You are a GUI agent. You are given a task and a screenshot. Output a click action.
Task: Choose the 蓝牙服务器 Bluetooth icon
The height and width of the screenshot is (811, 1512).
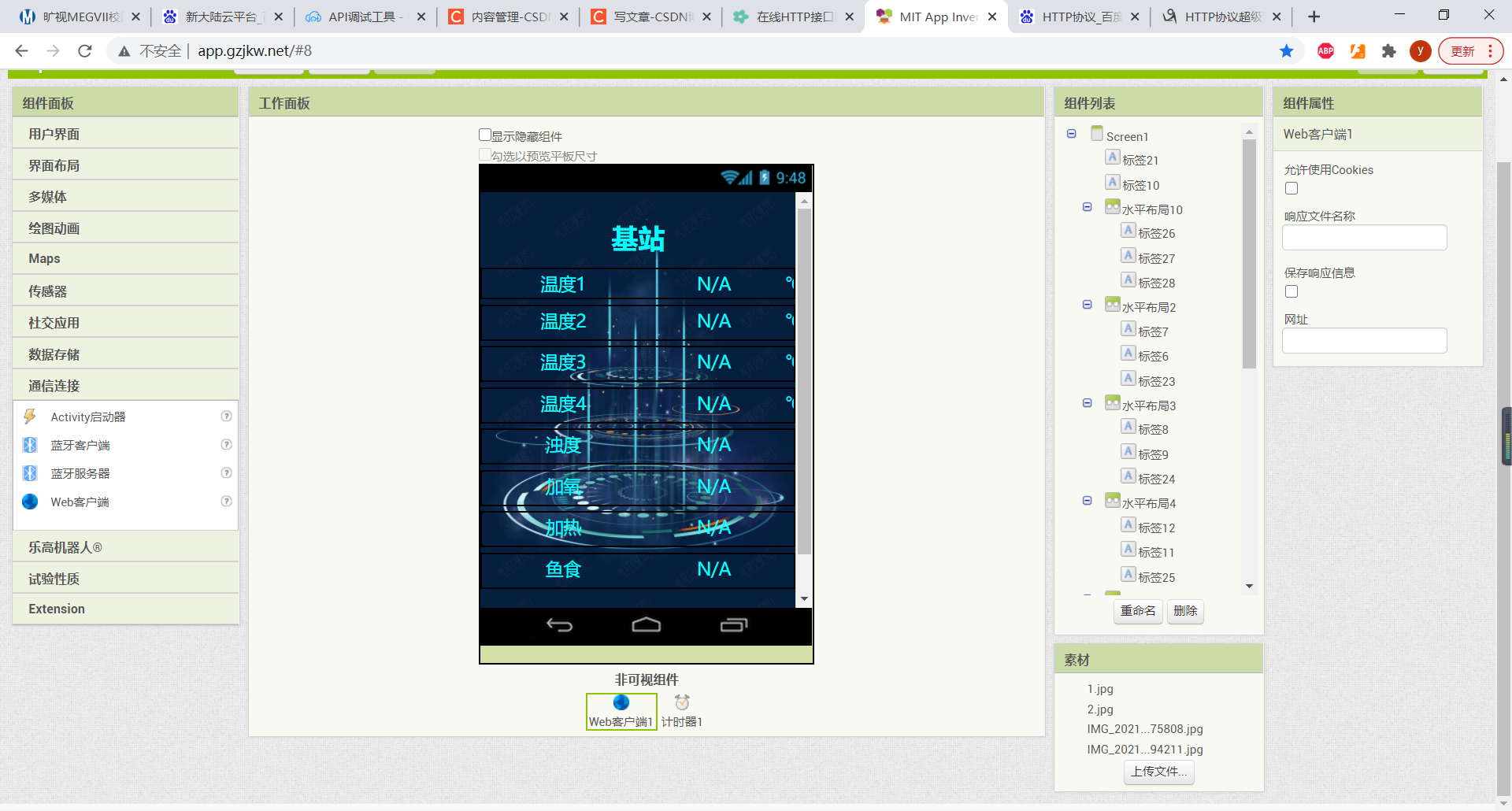coord(30,473)
